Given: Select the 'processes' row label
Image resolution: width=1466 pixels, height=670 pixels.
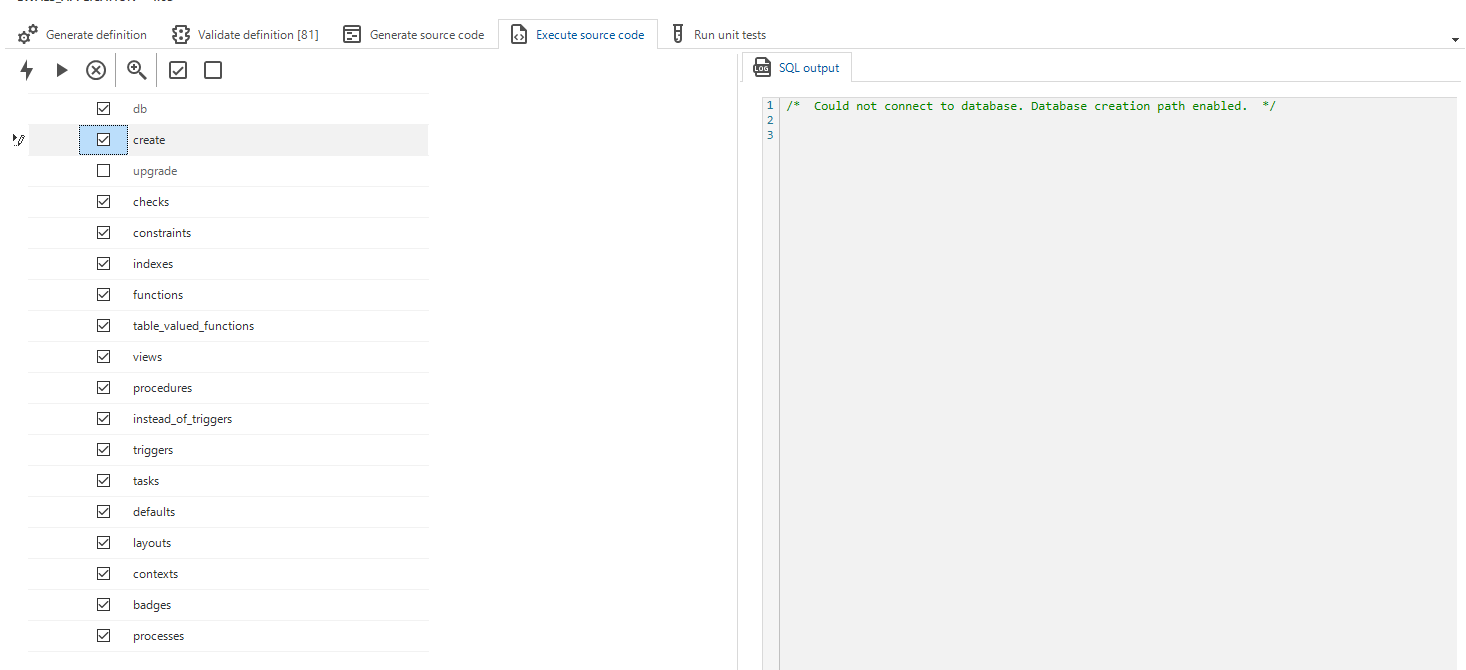Looking at the screenshot, I should tap(158, 636).
